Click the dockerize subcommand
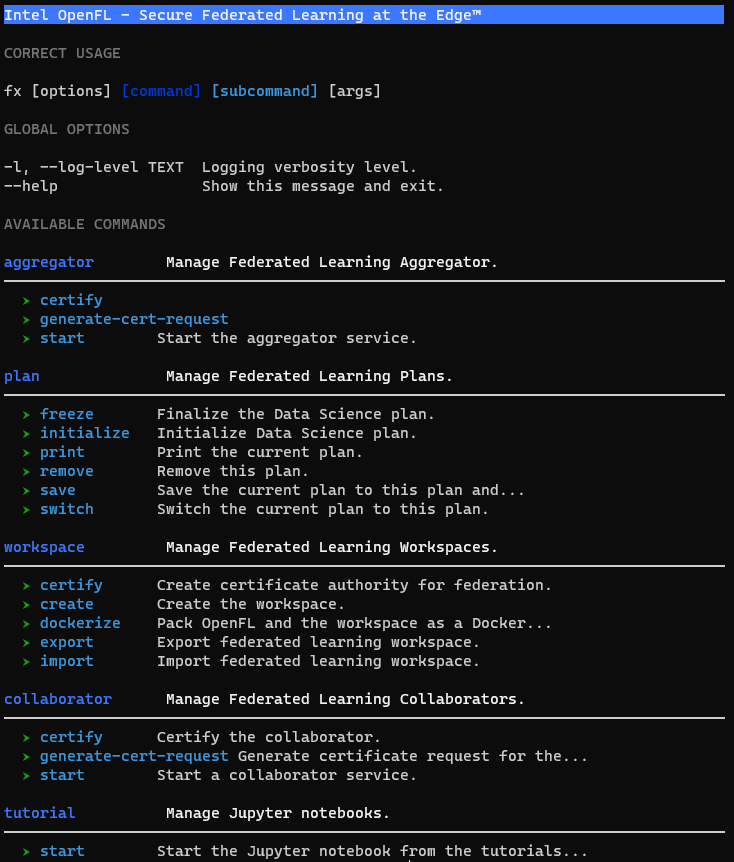Viewport: 734px width, 862px height. point(80,623)
